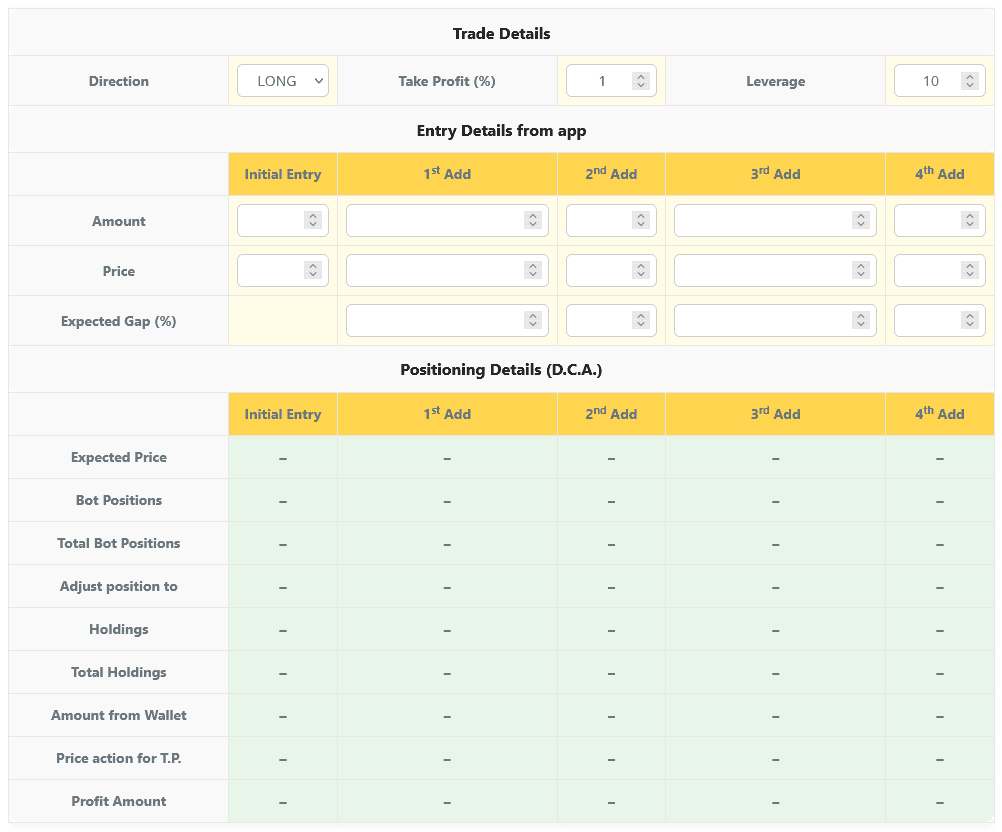The image size is (1002, 832).
Task: Click the Leverage input field
Action: [939, 81]
